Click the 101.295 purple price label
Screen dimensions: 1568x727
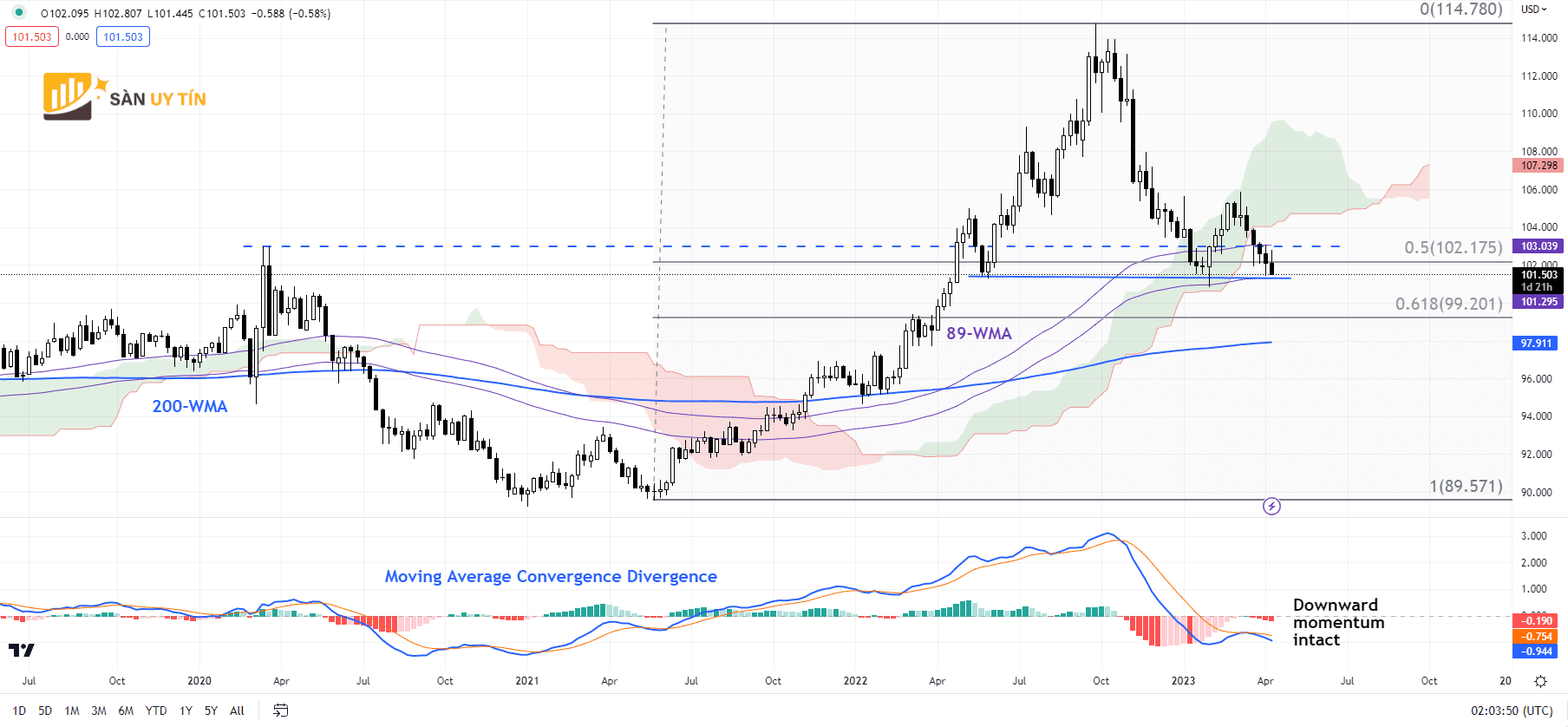(x=1539, y=302)
